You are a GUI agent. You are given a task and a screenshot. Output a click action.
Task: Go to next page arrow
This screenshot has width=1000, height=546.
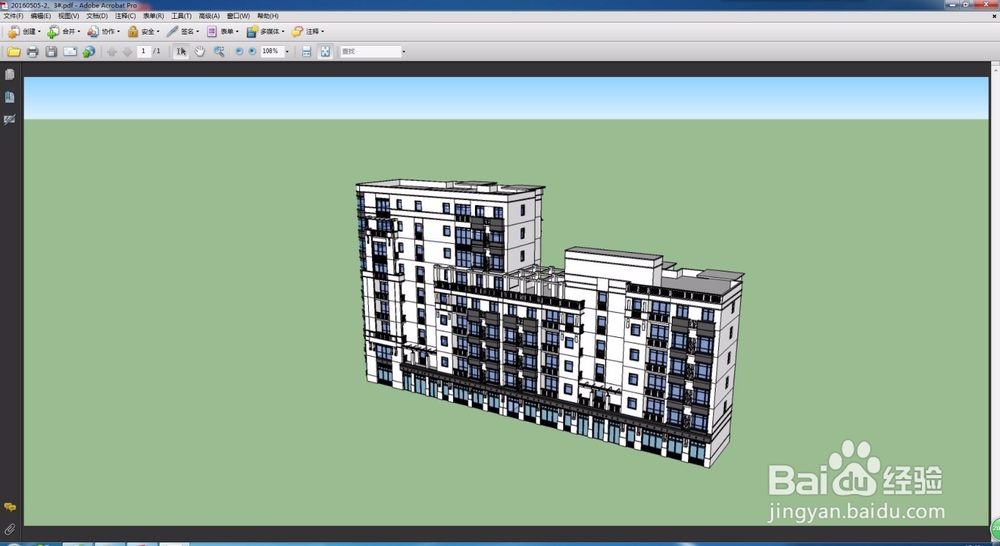pyautogui.click(x=128, y=52)
